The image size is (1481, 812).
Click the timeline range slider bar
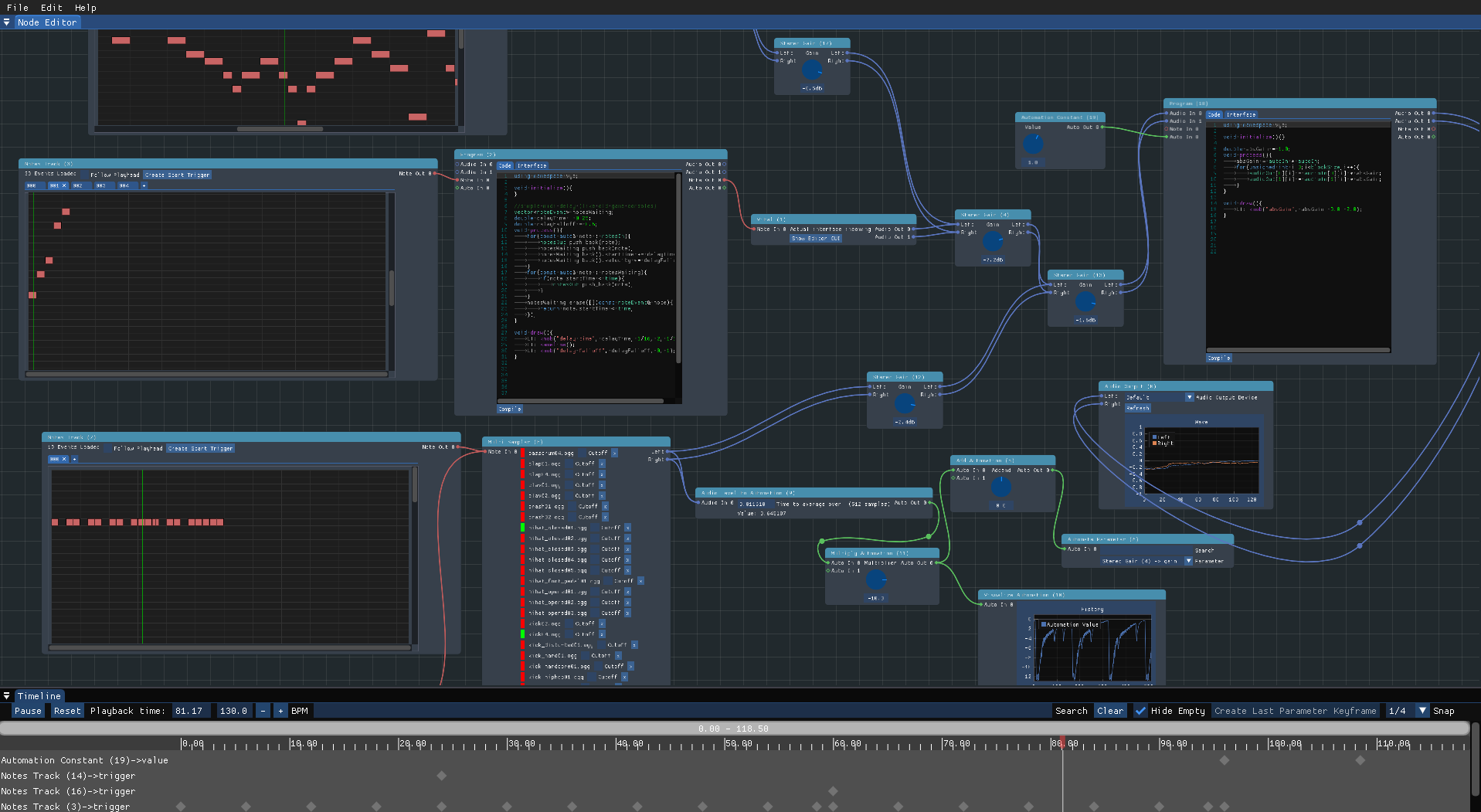tap(733, 729)
